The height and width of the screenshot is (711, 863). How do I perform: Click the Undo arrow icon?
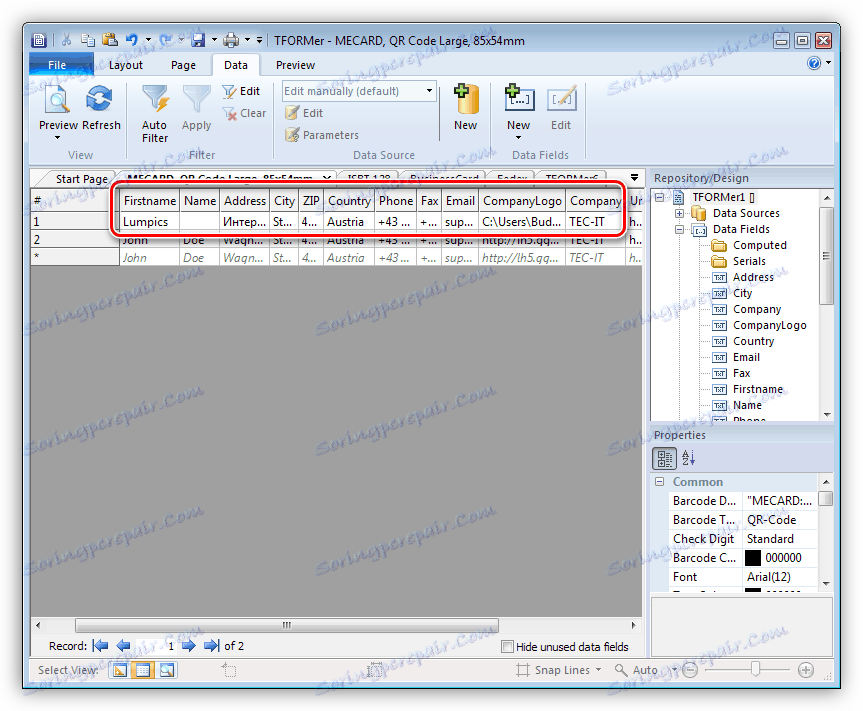(132, 40)
